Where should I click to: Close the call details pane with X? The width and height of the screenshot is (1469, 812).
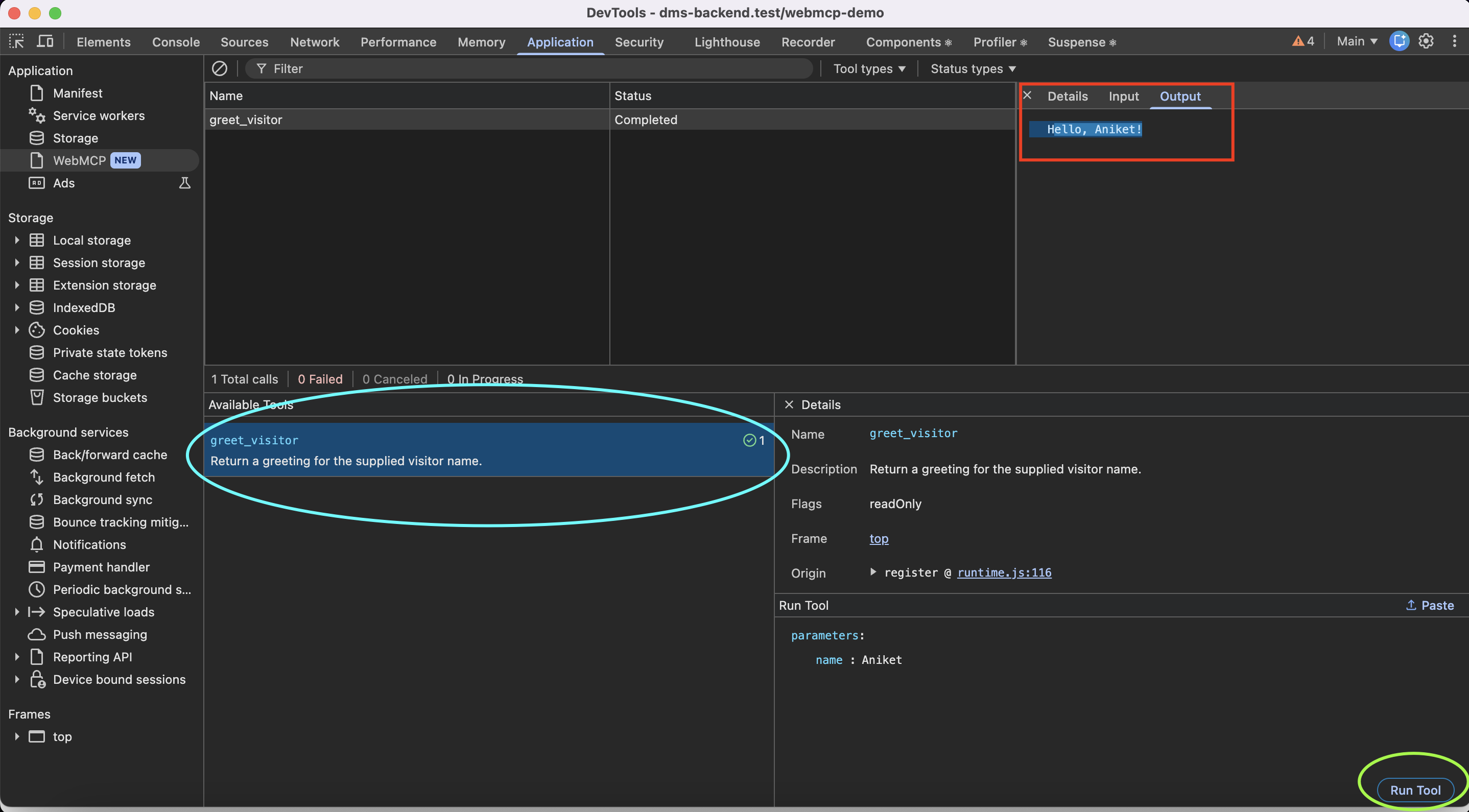[x=1027, y=95]
